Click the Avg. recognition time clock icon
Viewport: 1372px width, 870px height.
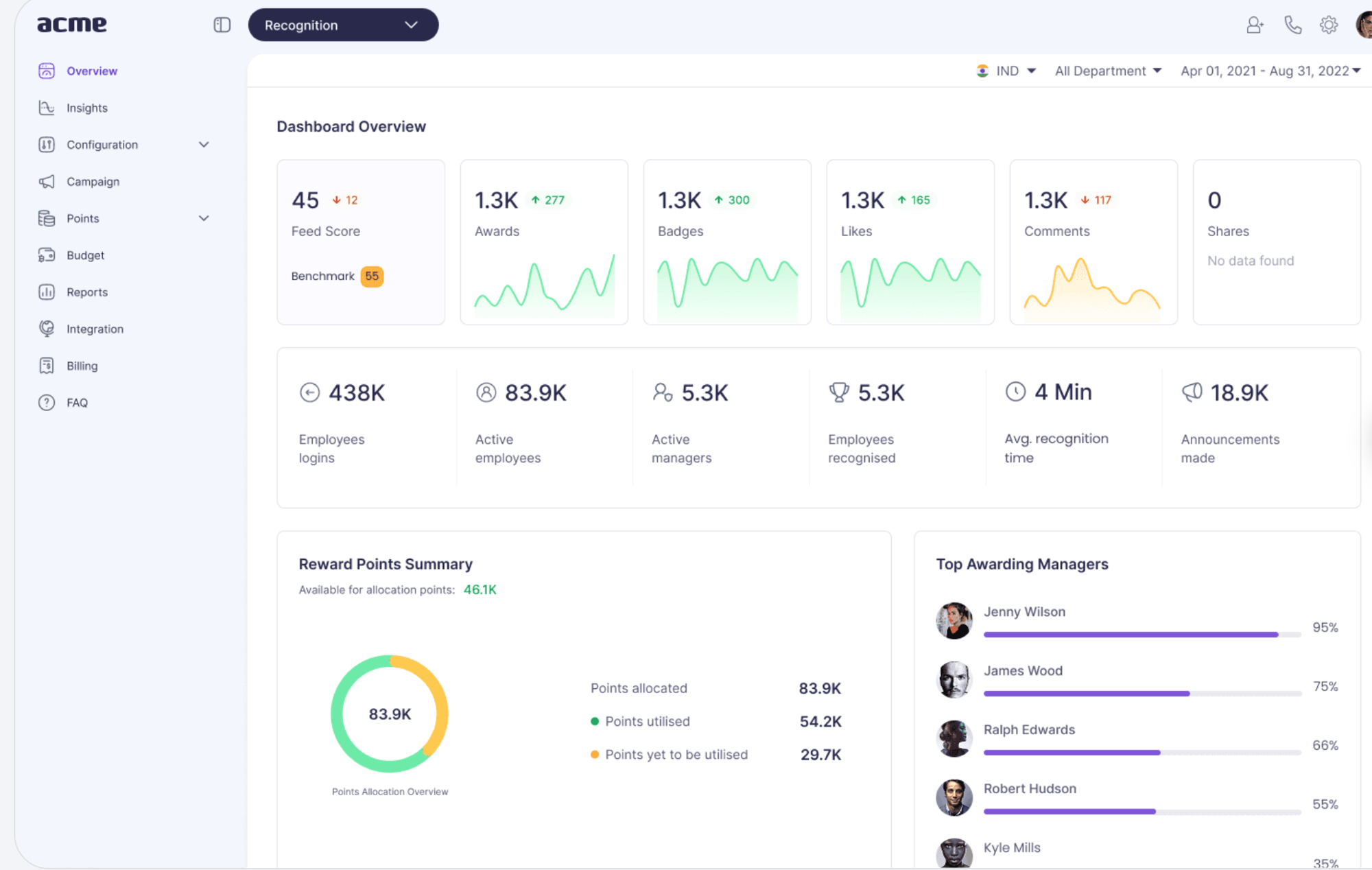coord(1015,392)
